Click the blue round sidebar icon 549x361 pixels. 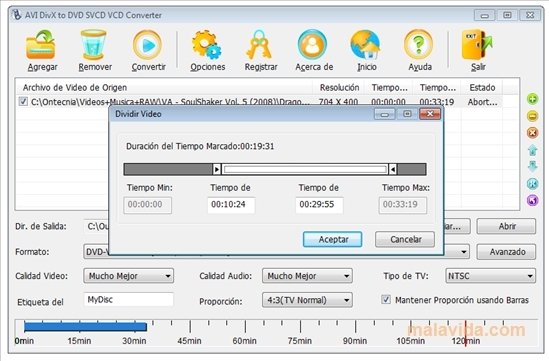point(533,183)
